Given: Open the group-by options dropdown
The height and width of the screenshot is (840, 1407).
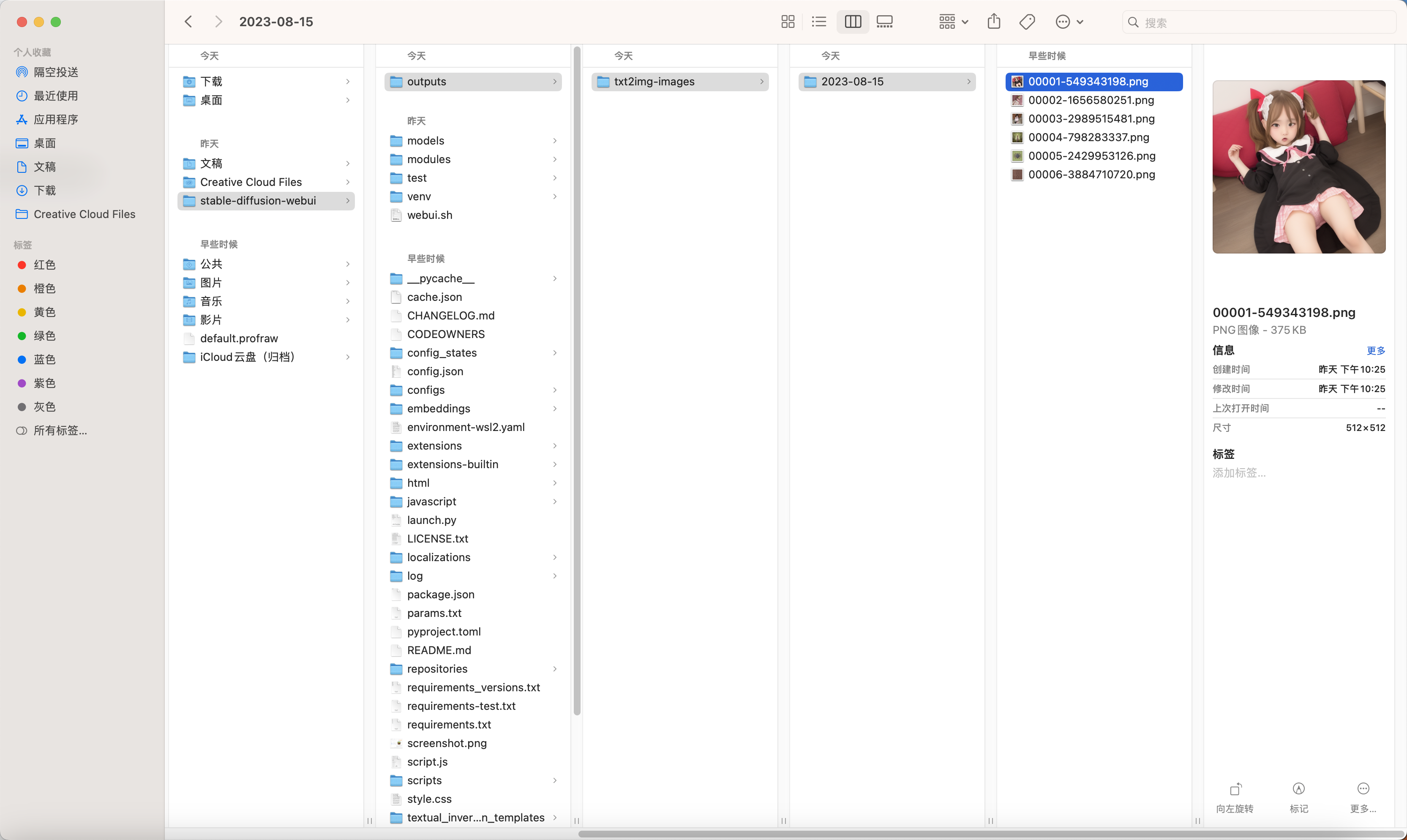Looking at the screenshot, I should click(953, 22).
